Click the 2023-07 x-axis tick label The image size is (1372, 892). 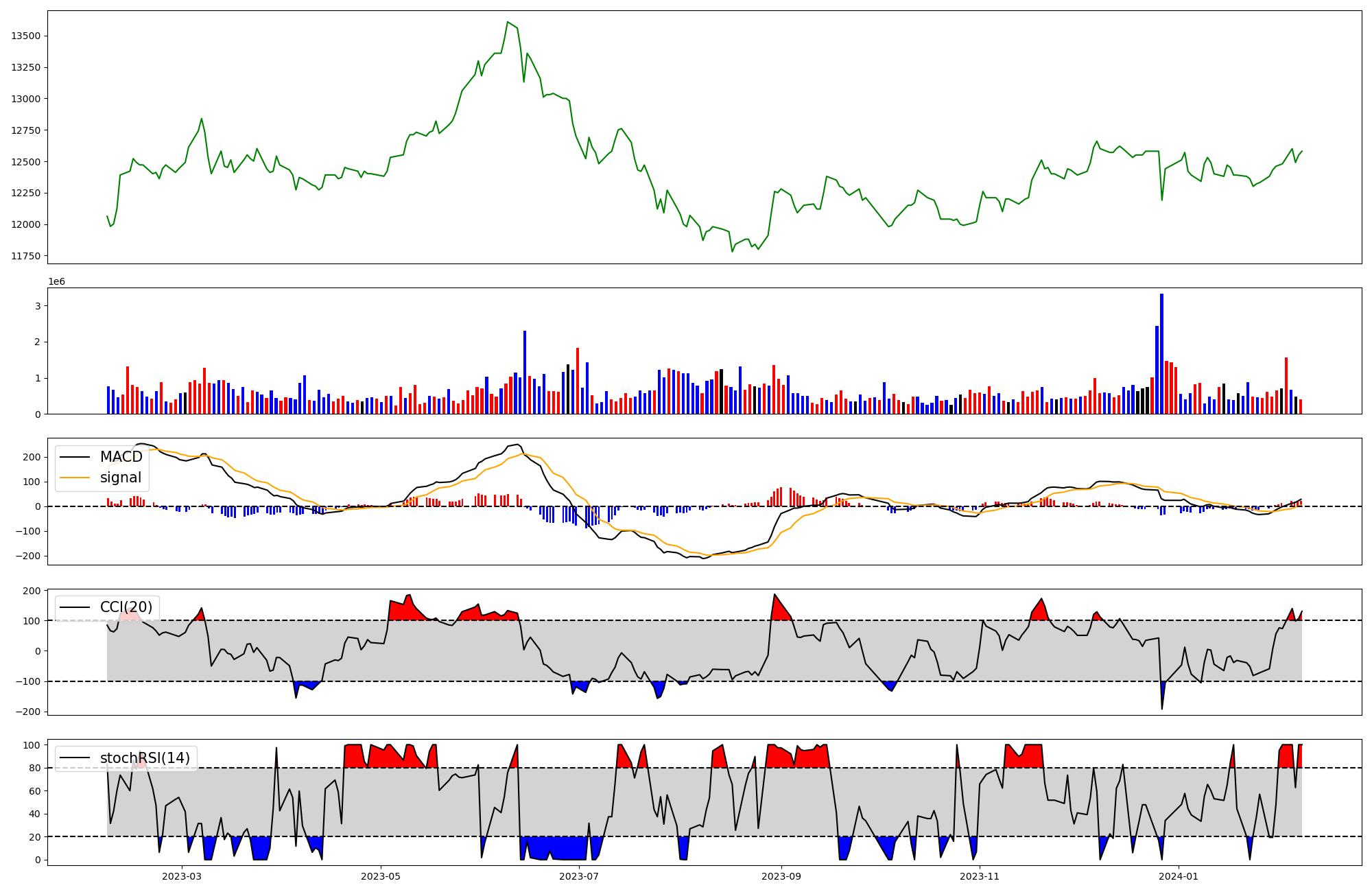tap(580, 876)
